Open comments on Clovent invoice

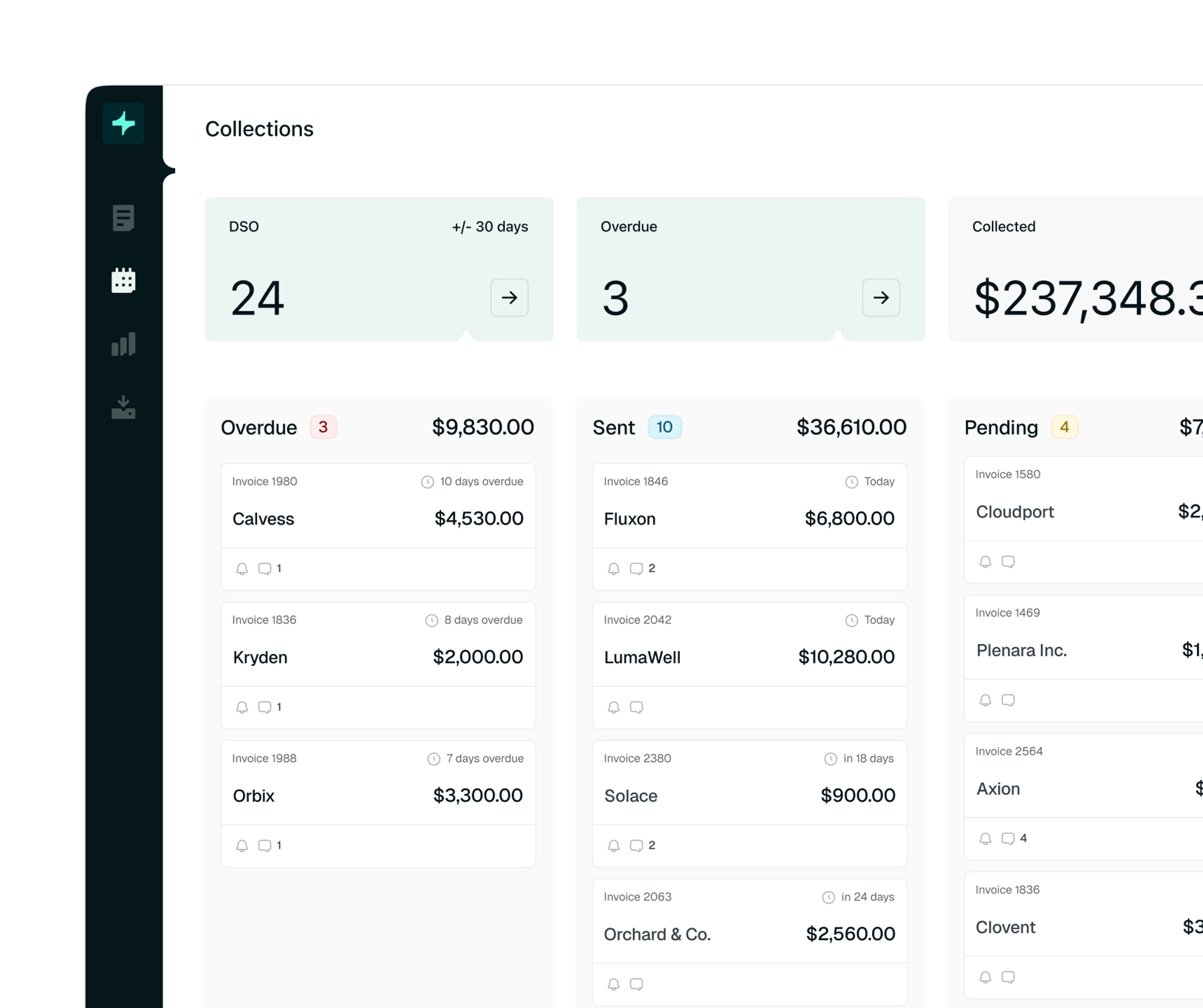pos(1008,978)
